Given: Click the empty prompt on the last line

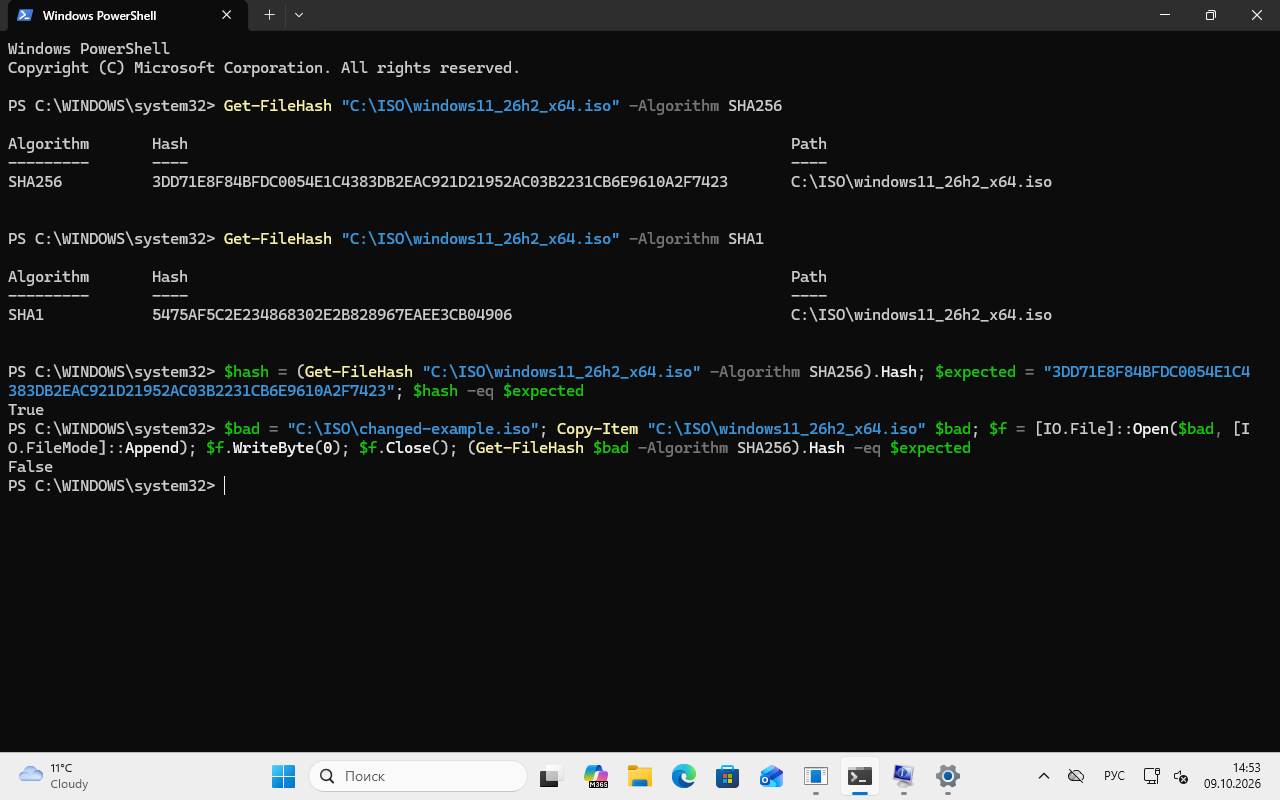Looking at the screenshot, I should coord(226,486).
